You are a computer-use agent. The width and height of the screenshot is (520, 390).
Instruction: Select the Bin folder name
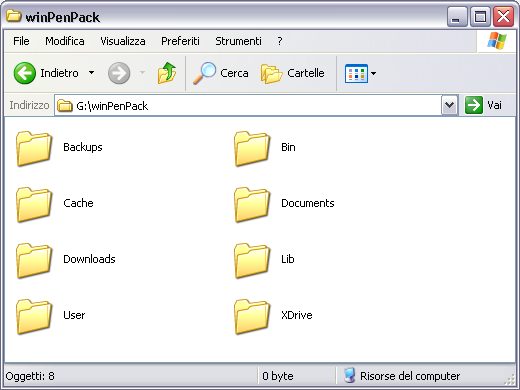click(x=288, y=147)
